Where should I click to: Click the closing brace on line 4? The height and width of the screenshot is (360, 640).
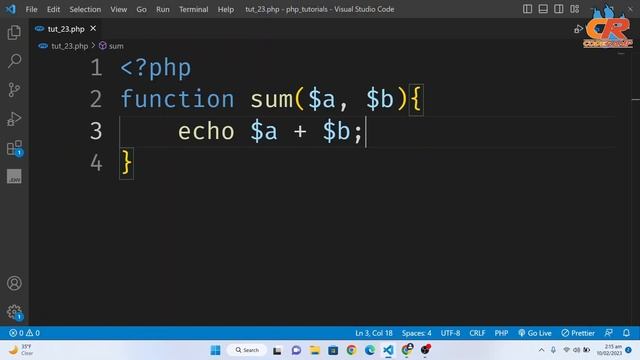click(x=127, y=163)
